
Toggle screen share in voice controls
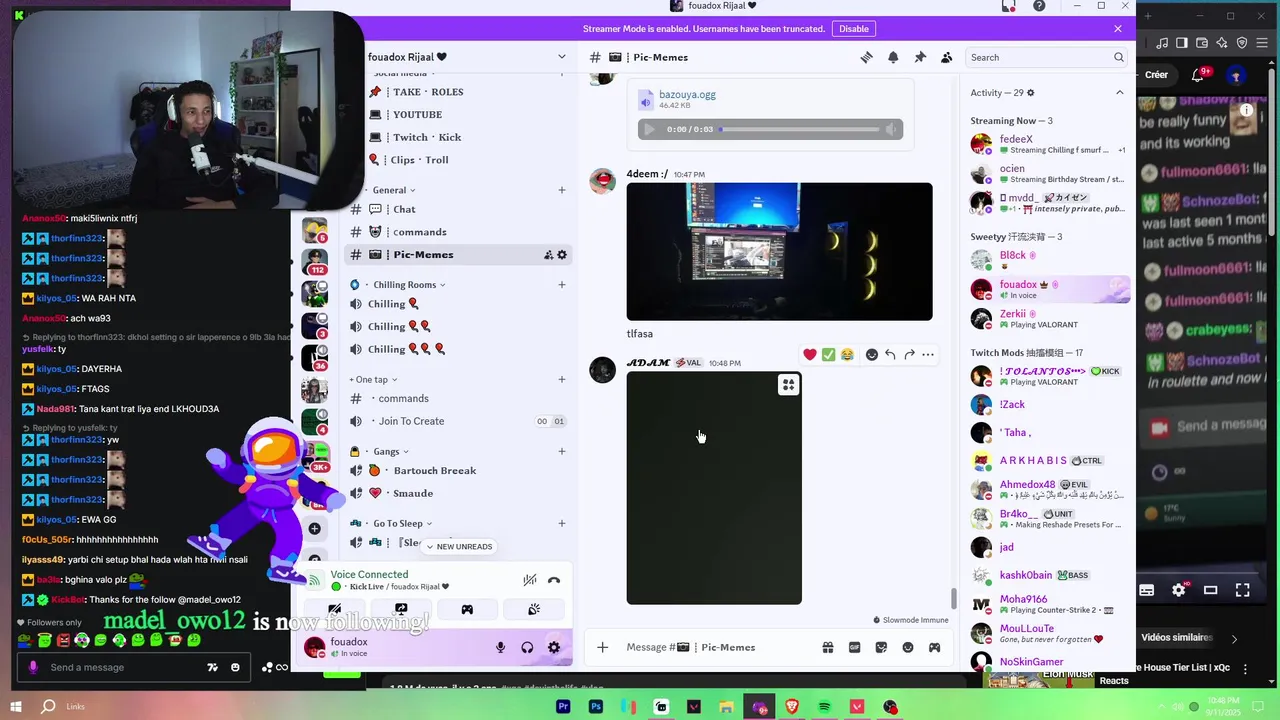point(401,609)
